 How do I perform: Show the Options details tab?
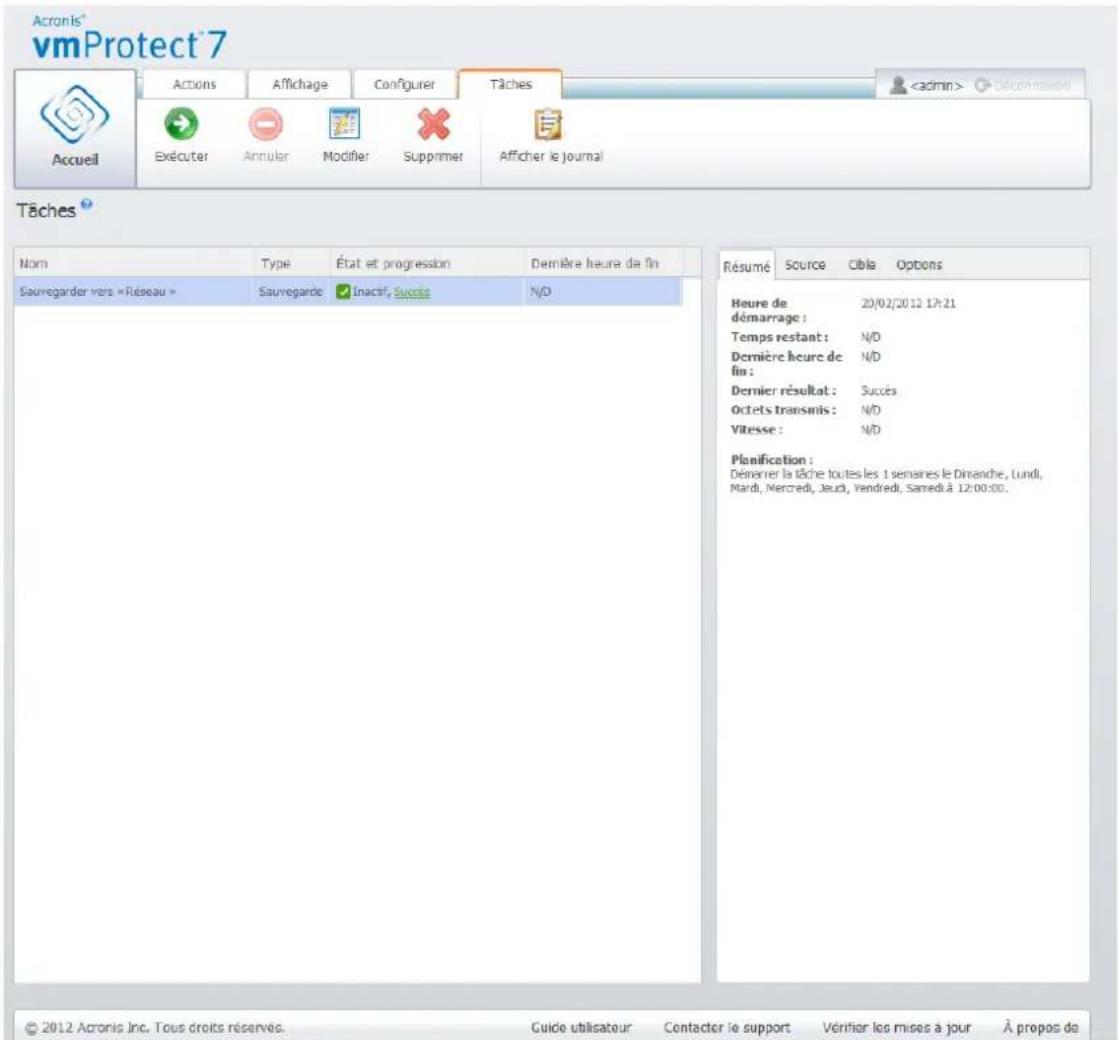pyautogui.click(x=919, y=264)
